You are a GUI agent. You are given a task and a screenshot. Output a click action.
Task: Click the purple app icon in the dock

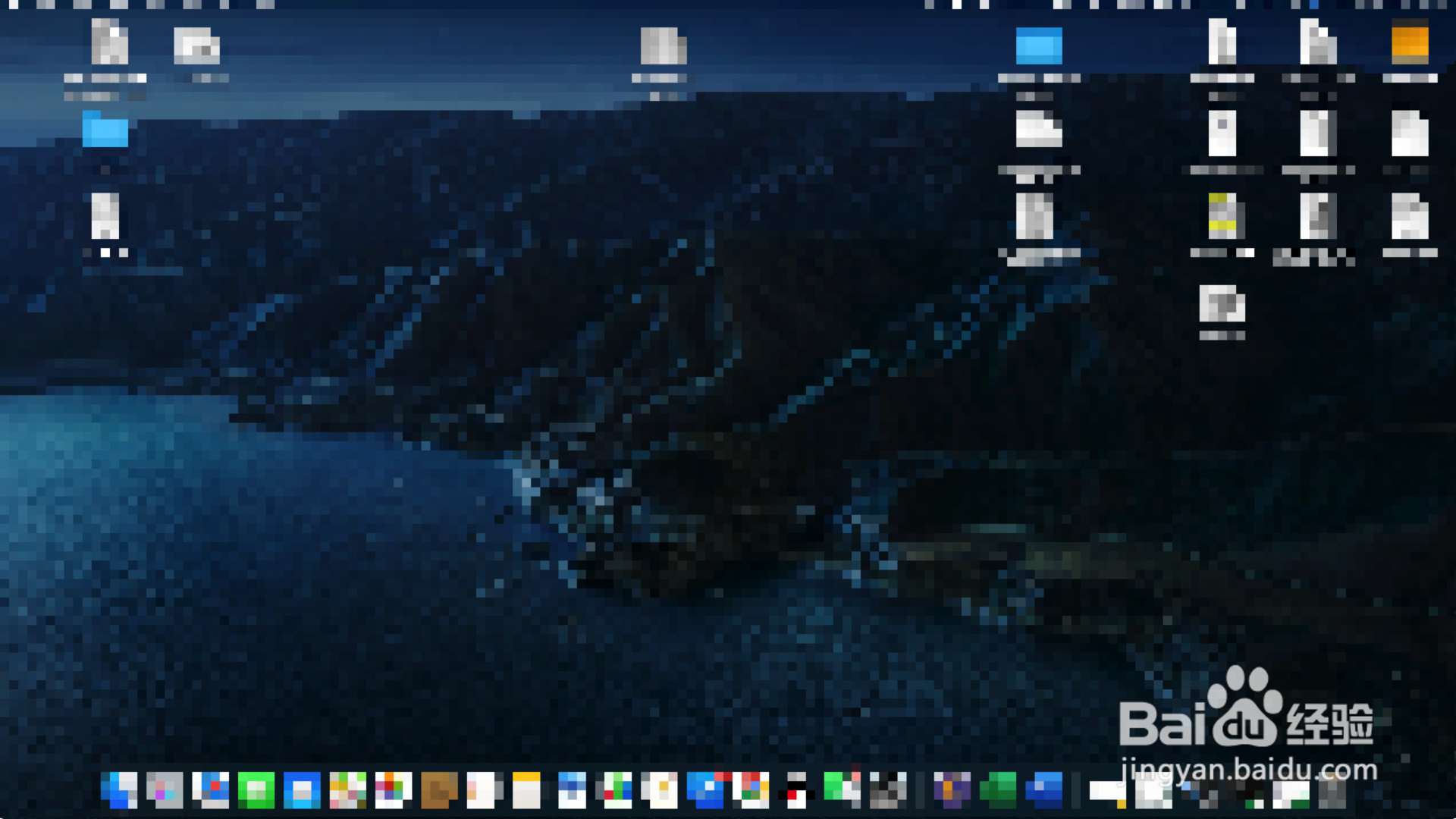coord(952,791)
